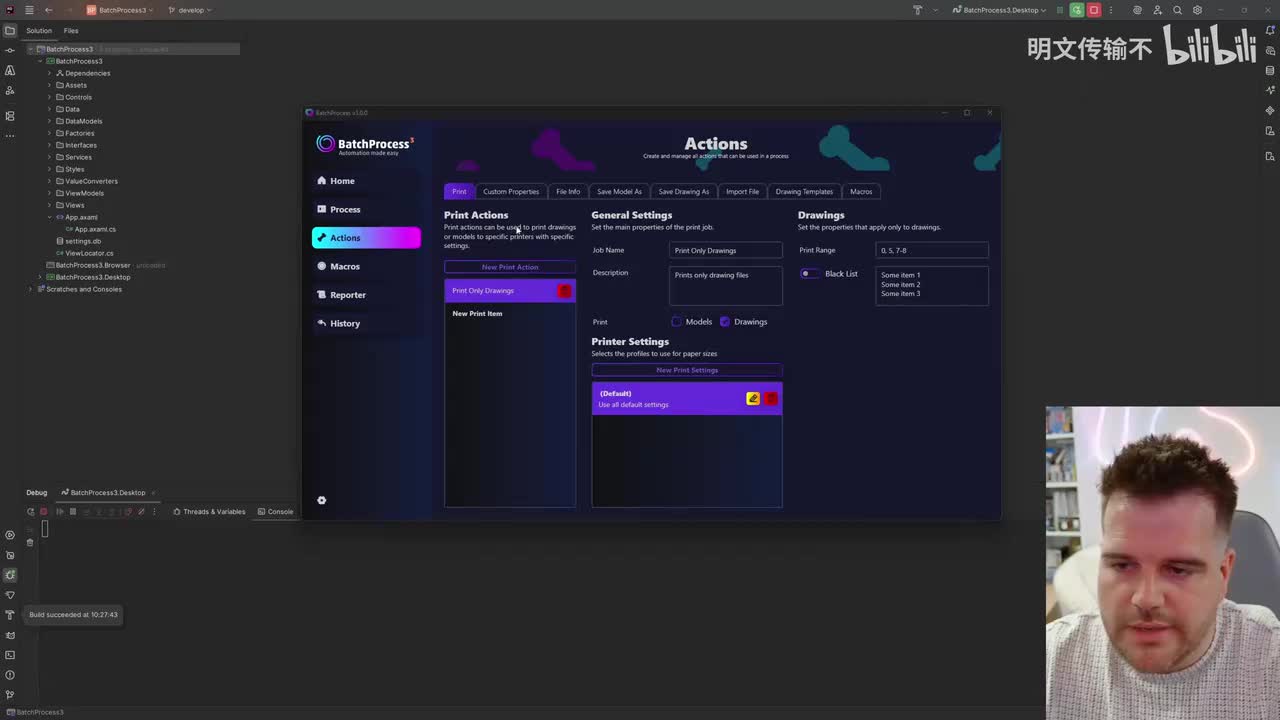
Task: Switch to Custom Properties tab
Action: pyautogui.click(x=511, y=192)
